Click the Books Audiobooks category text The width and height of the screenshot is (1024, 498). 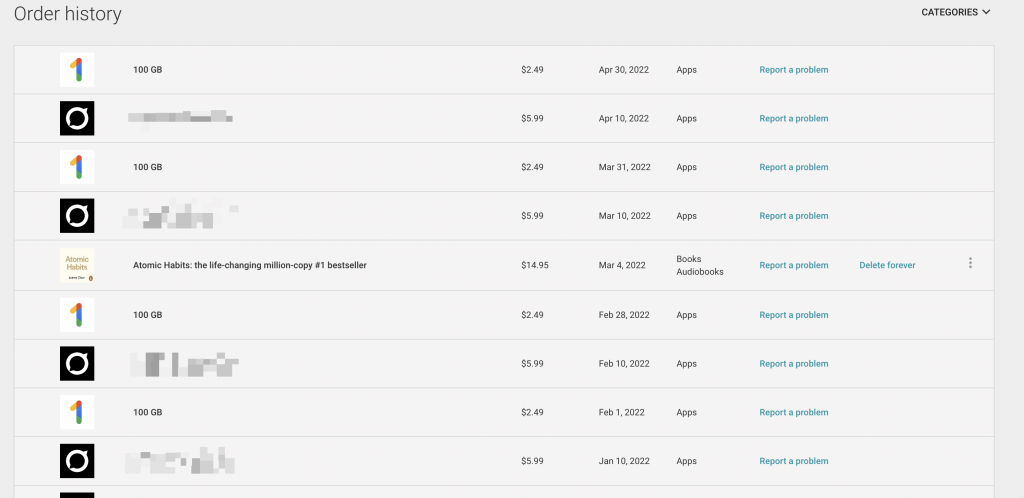click(x=699, y=266)
